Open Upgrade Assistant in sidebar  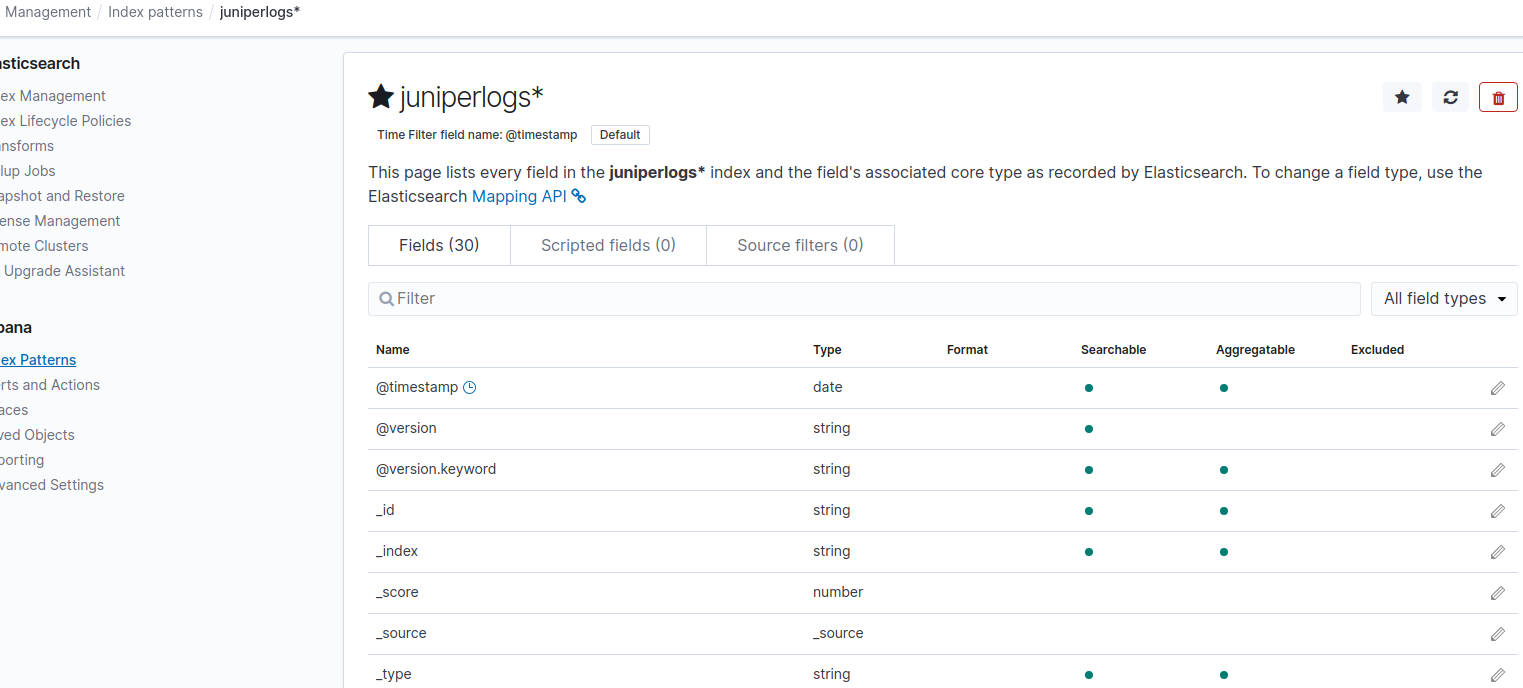(64, 271)
